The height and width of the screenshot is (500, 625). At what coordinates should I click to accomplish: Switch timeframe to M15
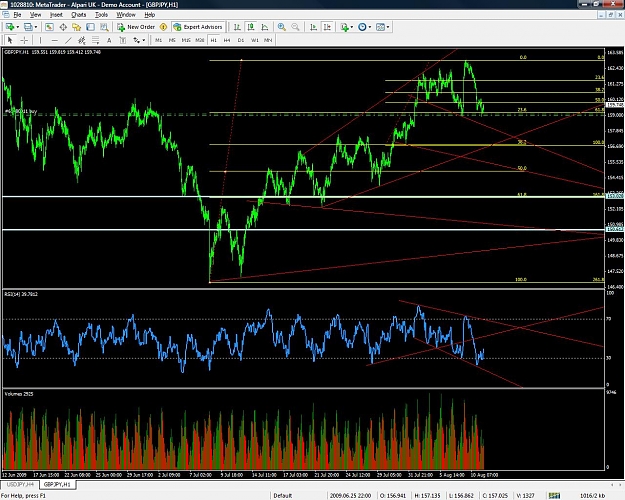tap(186, 40)
